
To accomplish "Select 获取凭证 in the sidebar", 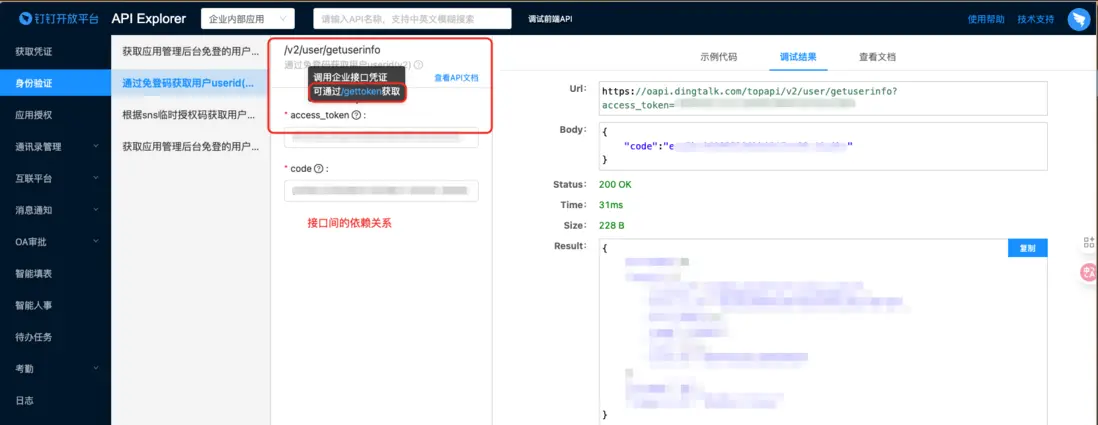I will point(55,52).
